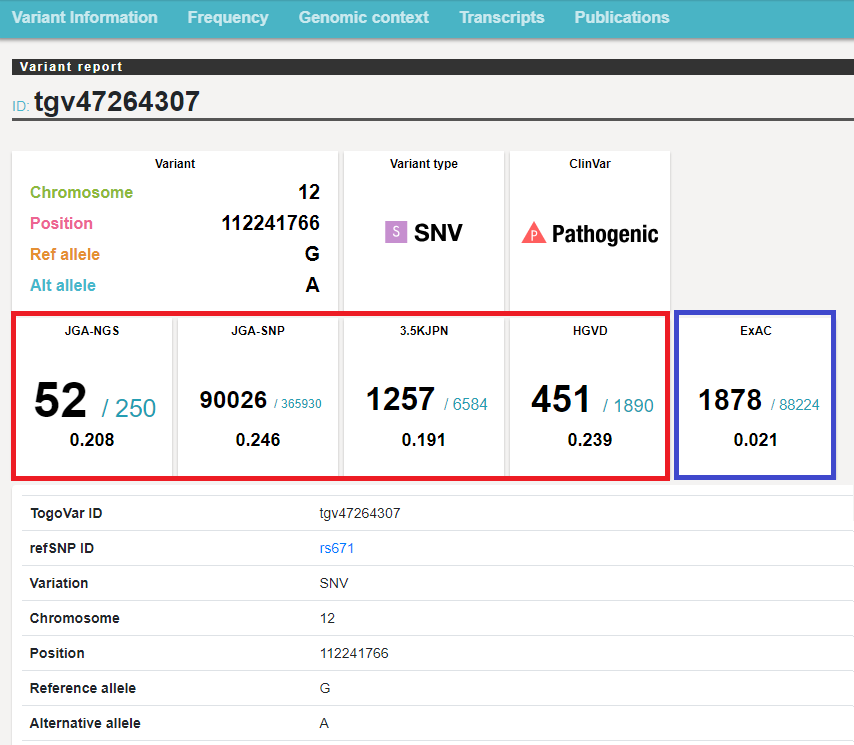854x745 pixels.
Task: Click the Chromosome label in Variant card
Action: click(81, 193)
